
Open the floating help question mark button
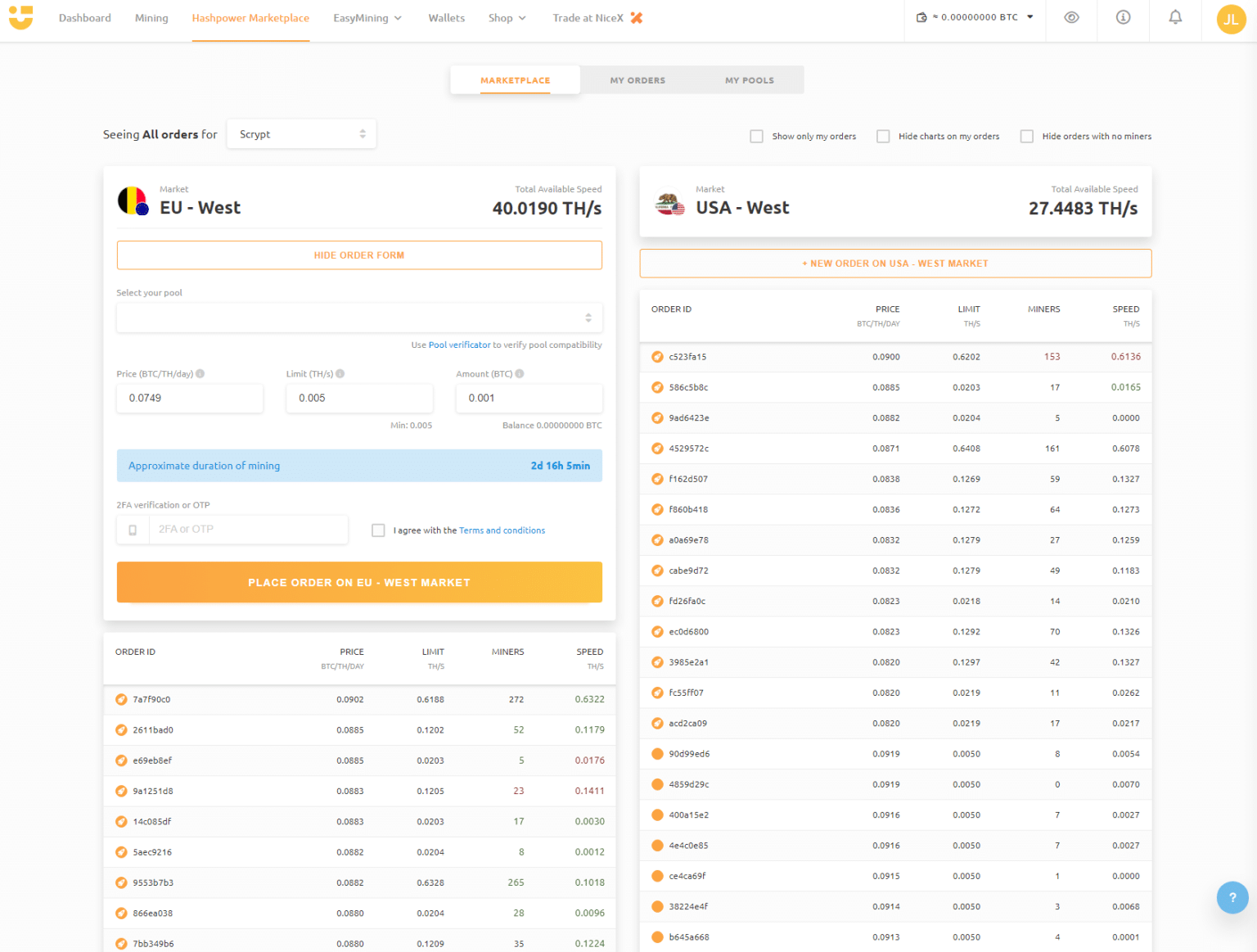1232,897
